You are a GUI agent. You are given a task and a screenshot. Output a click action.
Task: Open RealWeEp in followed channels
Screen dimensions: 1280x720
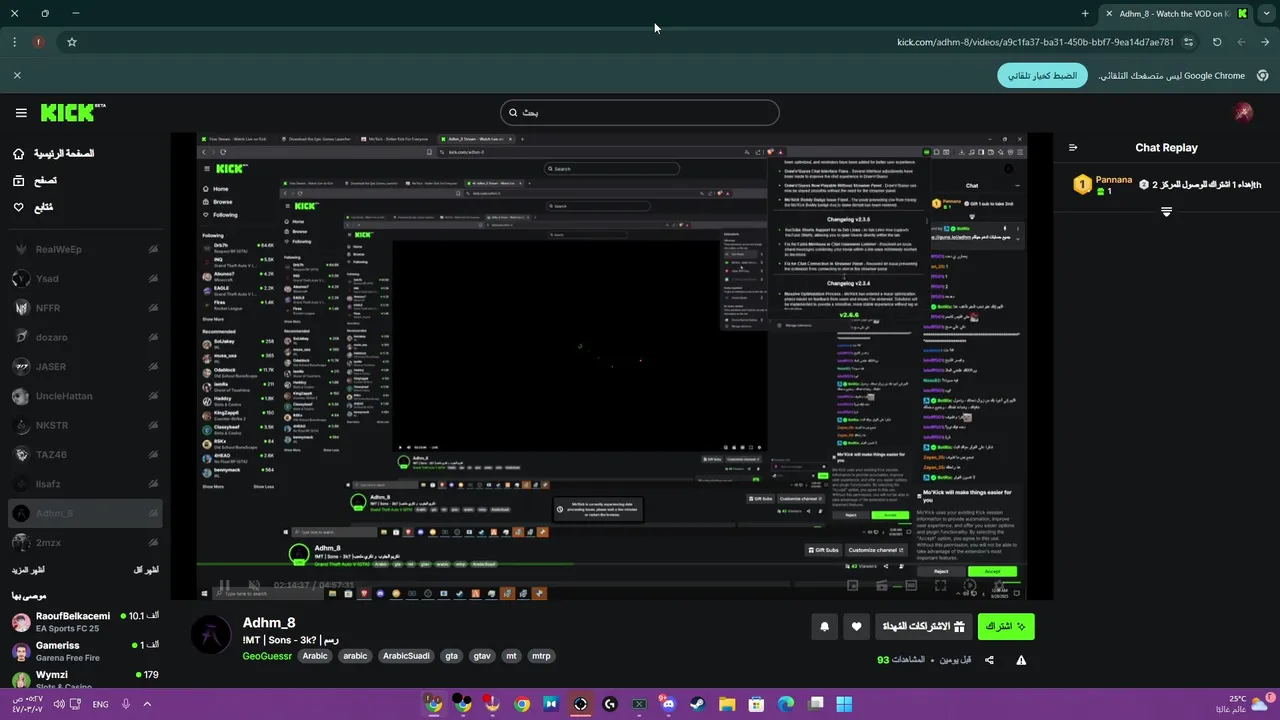(x=85, y=249)
